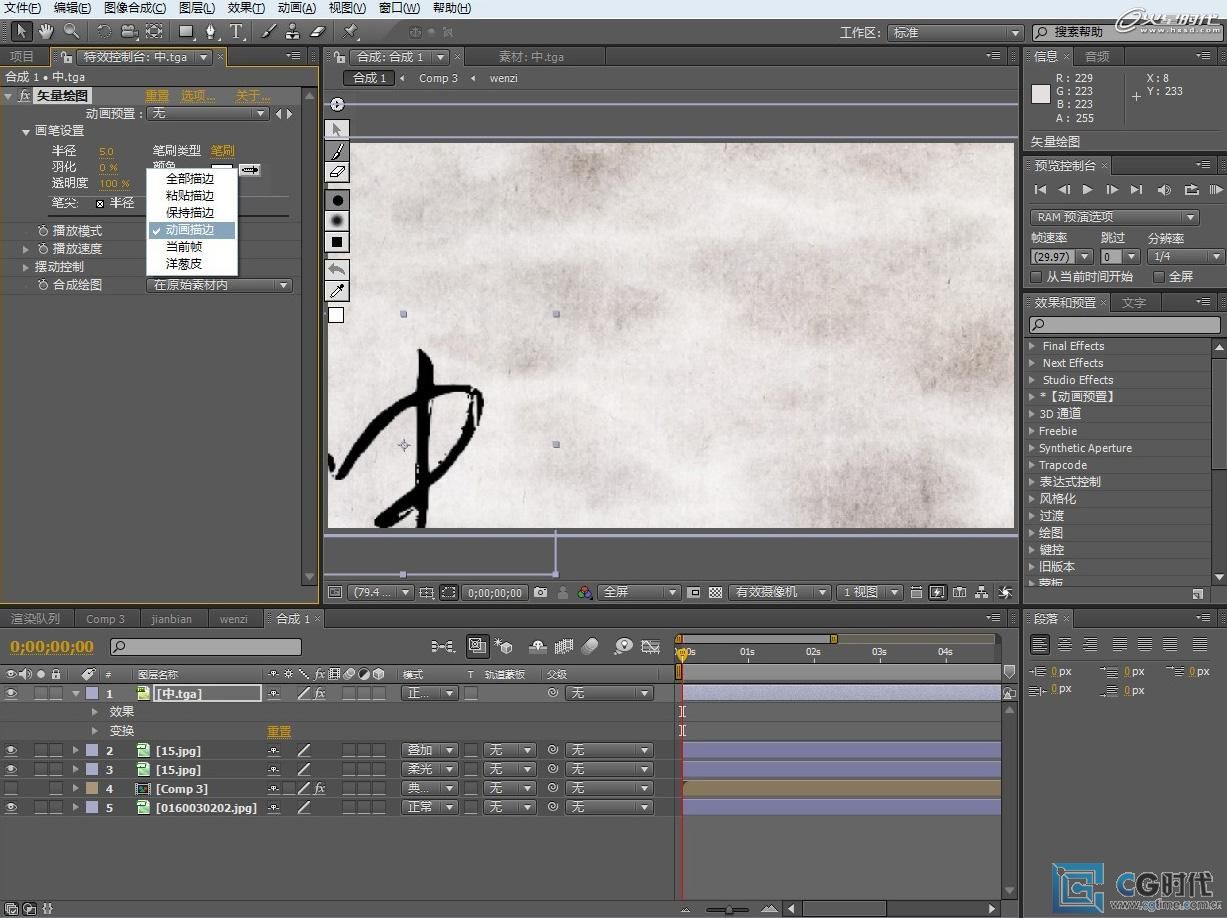Hide layer 3 15.jpg with eye icon
This screenshot has height=918, width=1227.
pos(11,769)
